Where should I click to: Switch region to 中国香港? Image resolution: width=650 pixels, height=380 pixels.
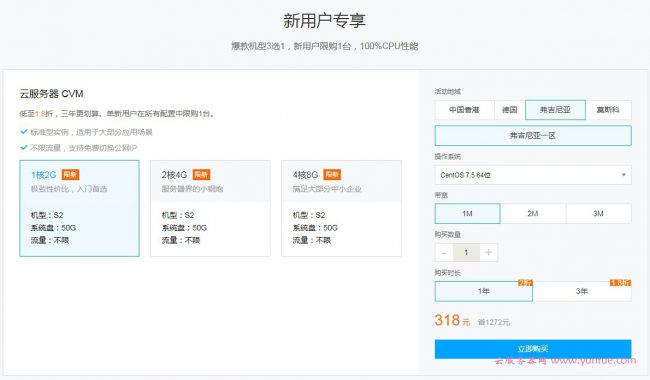(x=464, y=110)
